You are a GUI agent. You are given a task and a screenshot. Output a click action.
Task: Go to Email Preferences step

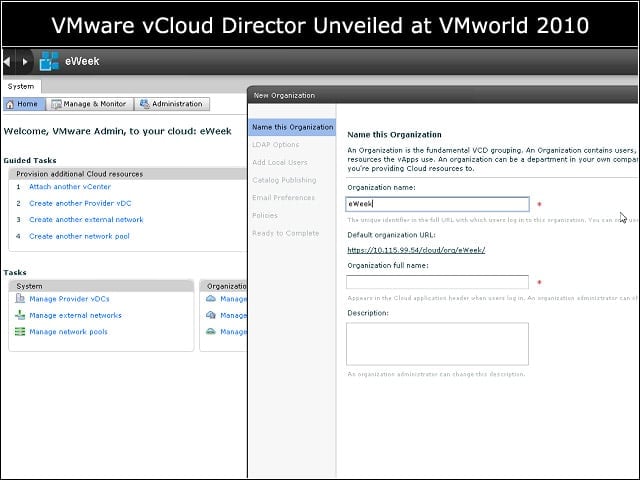(283, 198)
